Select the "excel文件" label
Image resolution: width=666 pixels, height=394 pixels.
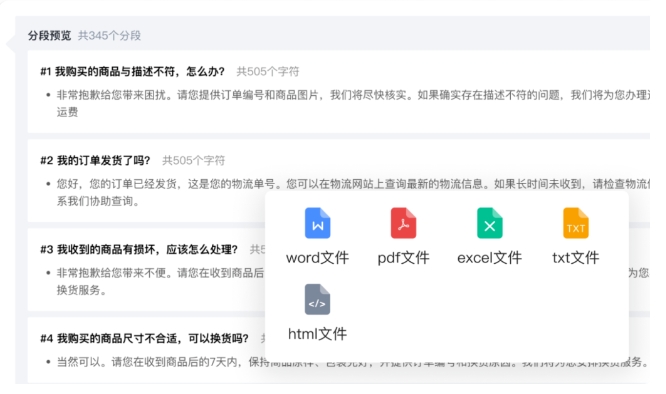[x=489, y=258]
